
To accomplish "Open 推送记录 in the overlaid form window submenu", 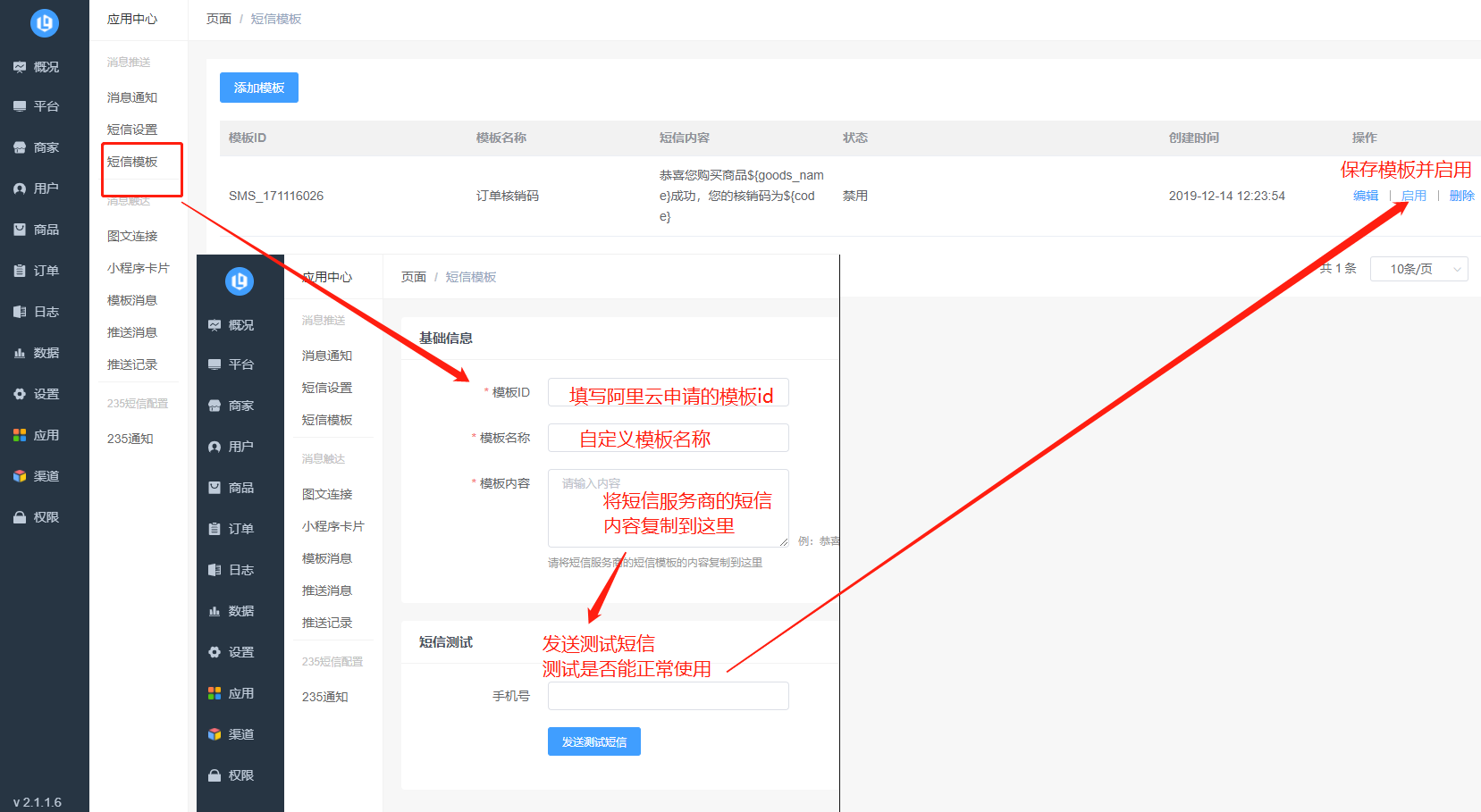I will 327,623.
